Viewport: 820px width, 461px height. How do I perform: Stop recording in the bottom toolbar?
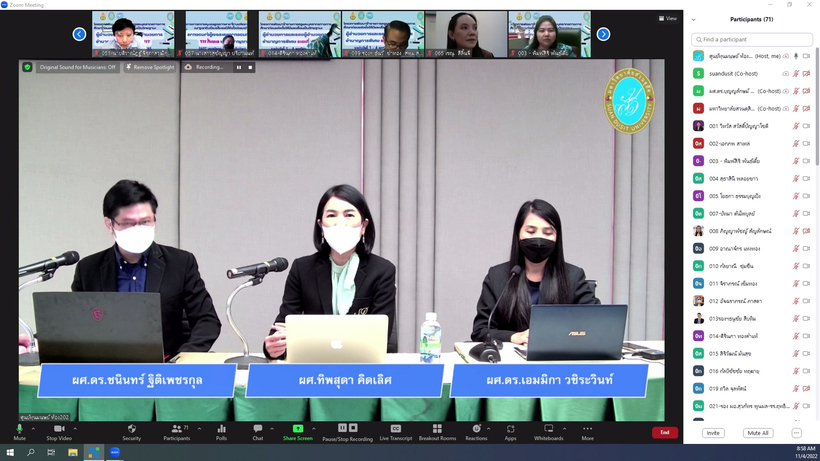(354, 428)
